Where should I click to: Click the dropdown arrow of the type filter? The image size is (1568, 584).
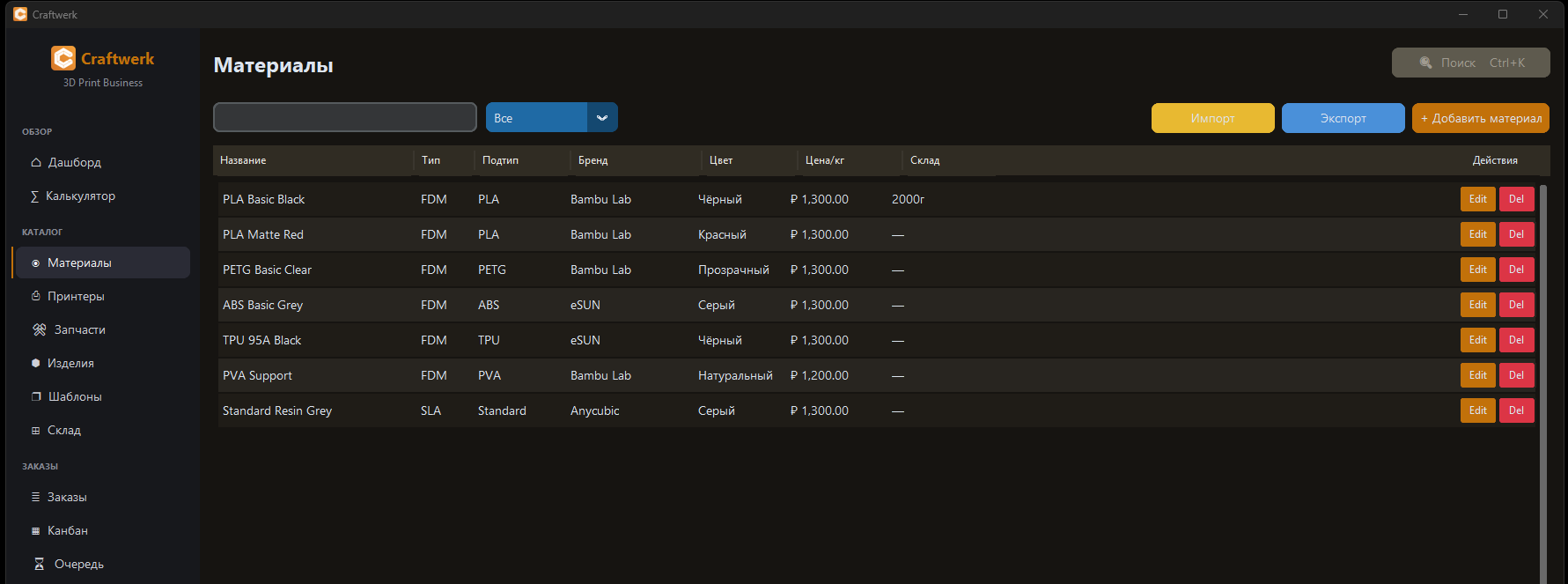coord(602,118)
